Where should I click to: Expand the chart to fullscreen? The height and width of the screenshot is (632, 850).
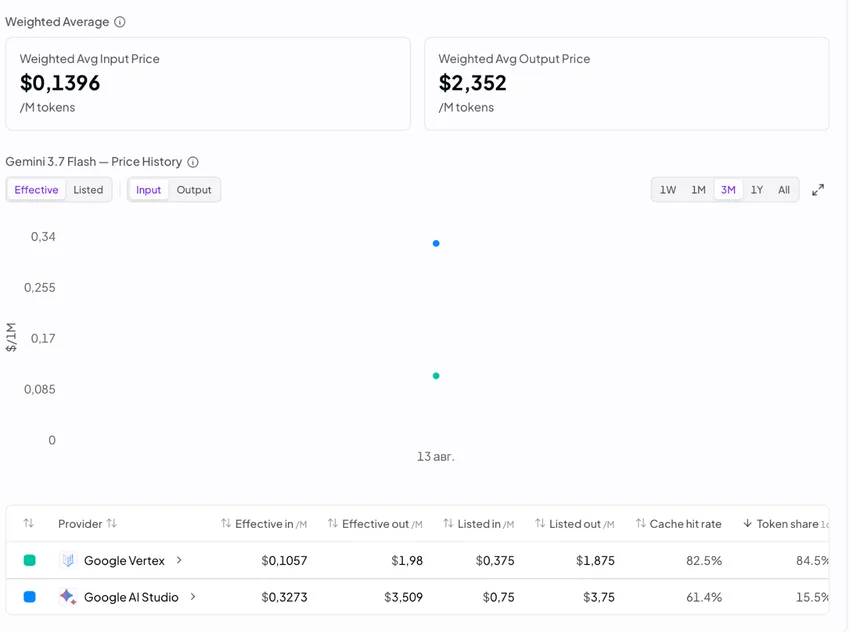click(818, 190)
